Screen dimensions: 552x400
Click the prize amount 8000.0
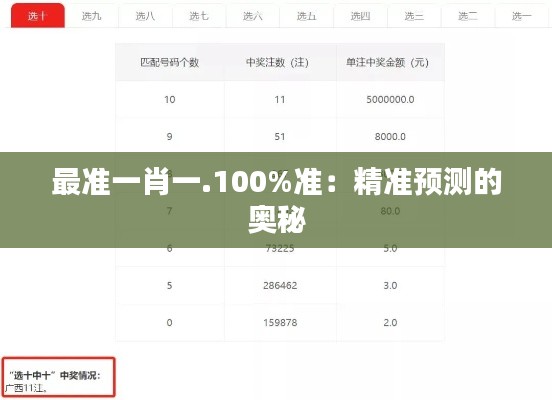(390, 137)
